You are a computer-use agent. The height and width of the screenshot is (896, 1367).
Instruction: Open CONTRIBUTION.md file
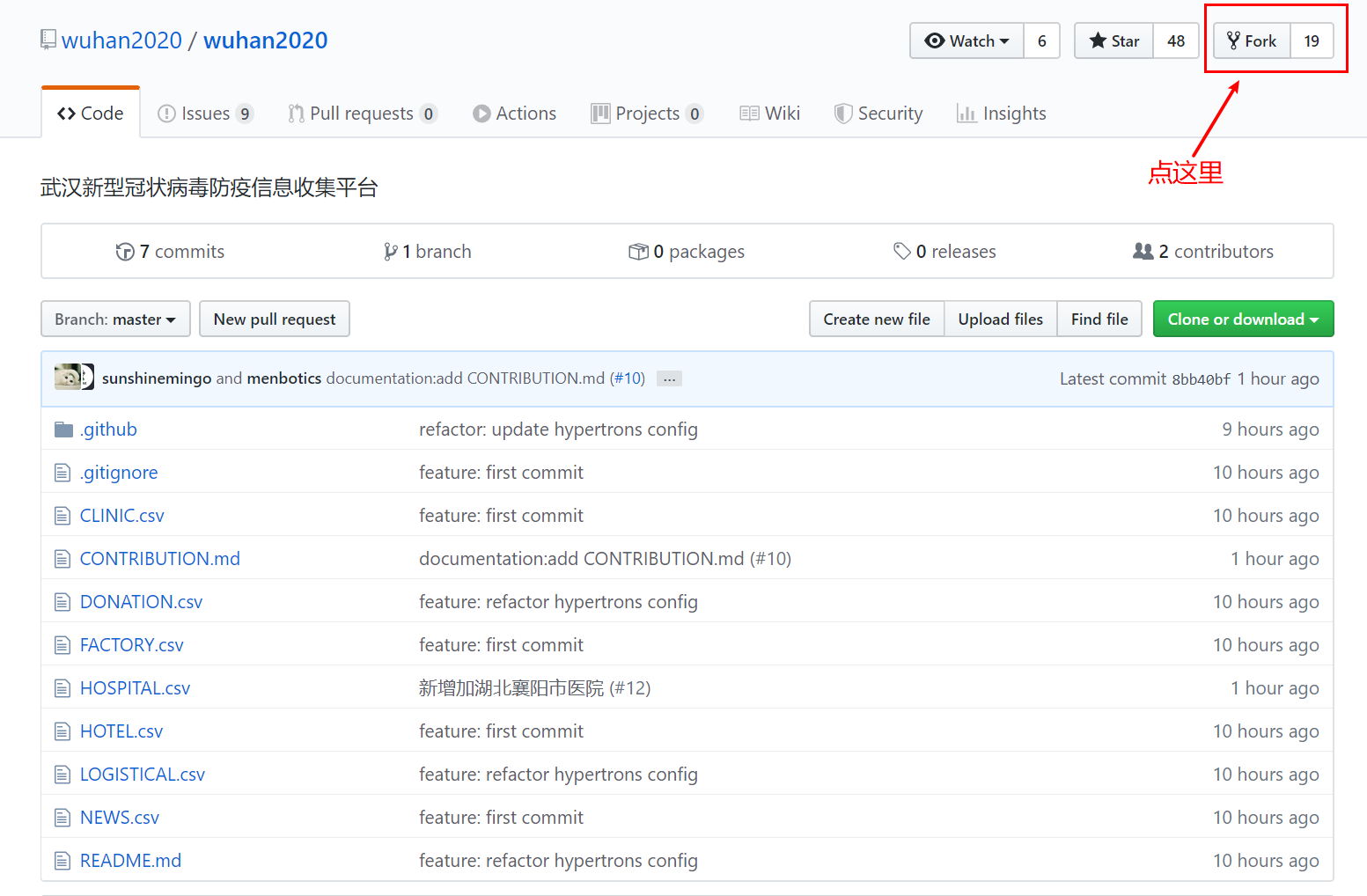point(160,559)
